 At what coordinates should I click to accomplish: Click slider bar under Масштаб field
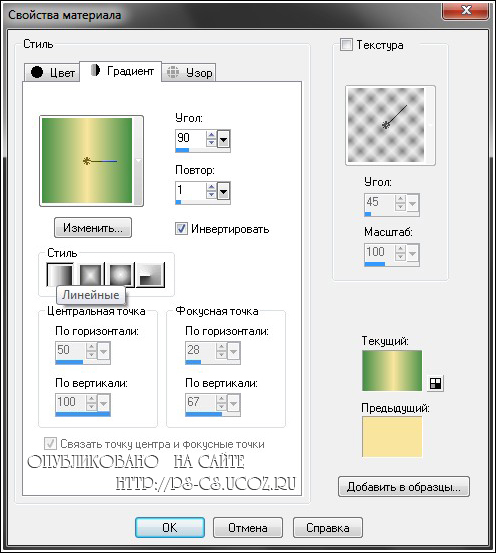[392, 264]
